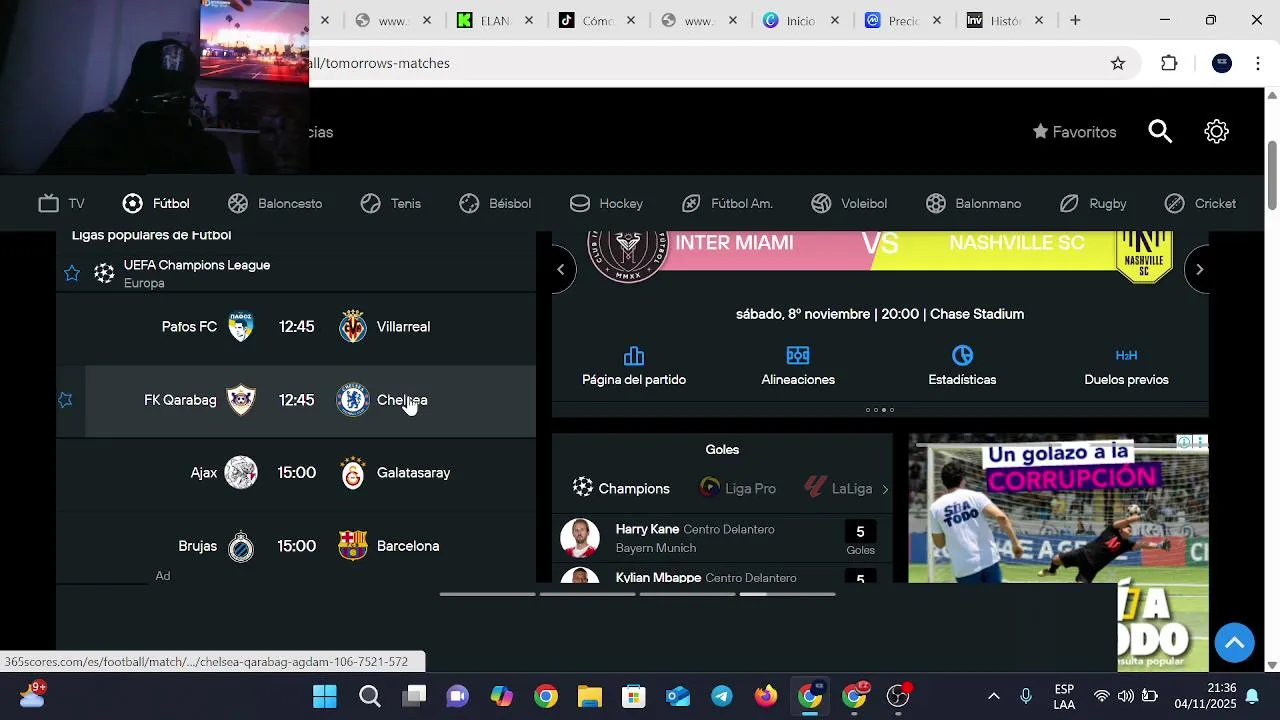This screenshot has width=1280, height=720.
Task: Select Fútbol Am. section
Action: coord(727,204)
